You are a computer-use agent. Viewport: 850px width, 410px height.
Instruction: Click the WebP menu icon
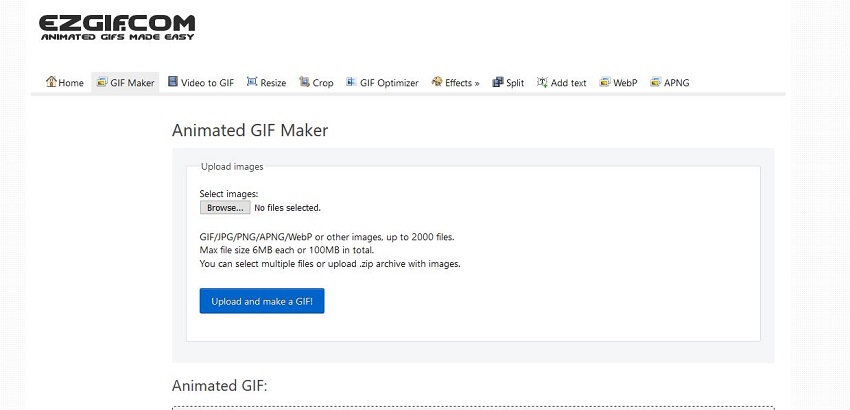[604, 82]
